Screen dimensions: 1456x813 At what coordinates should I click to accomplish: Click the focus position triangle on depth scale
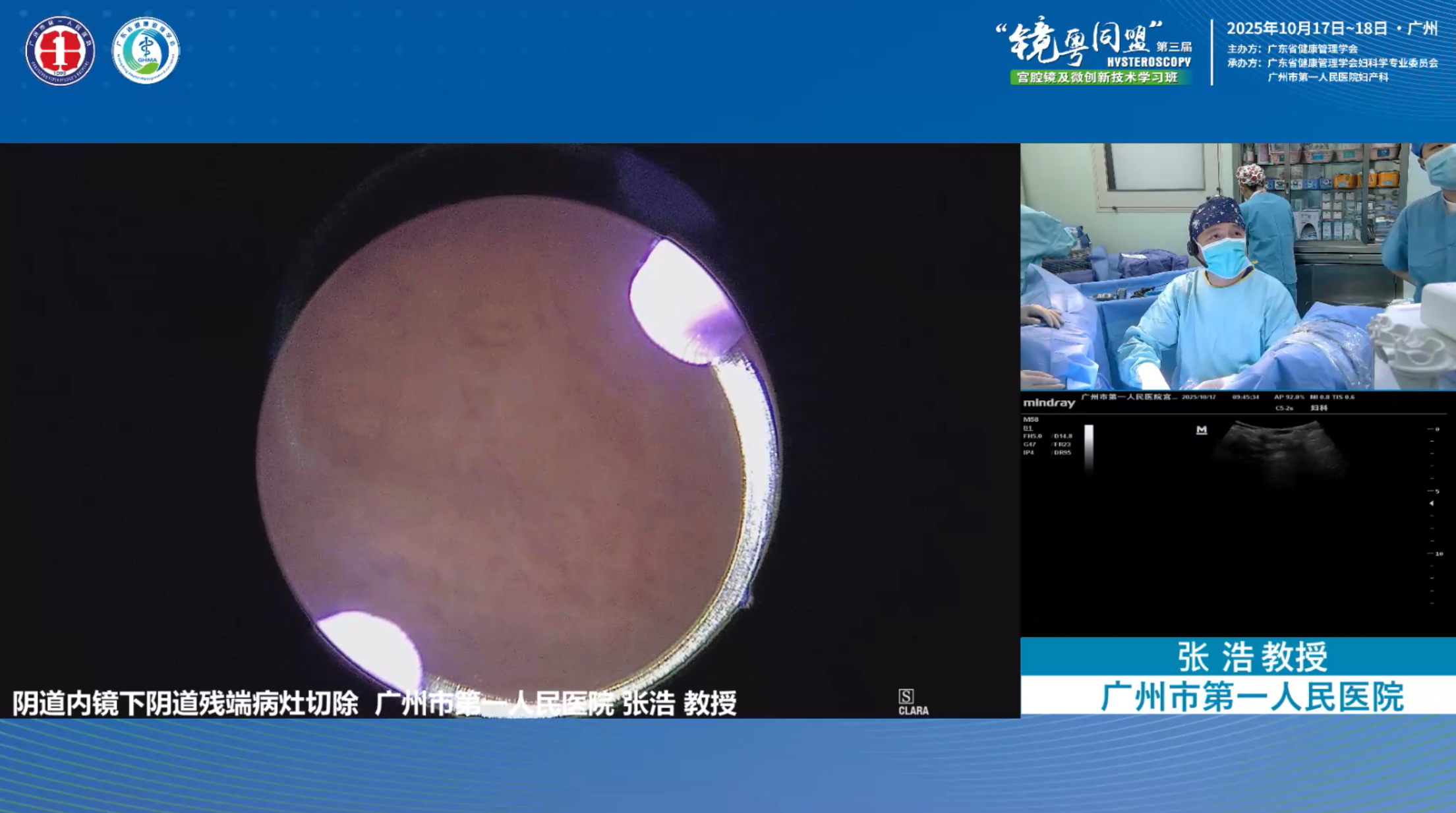[x=1431, y=503]
